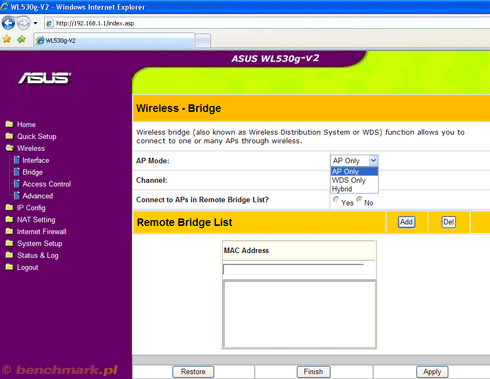Click the Status & Log folder icon
The image size is (490, 379).
tap(9, 255)
